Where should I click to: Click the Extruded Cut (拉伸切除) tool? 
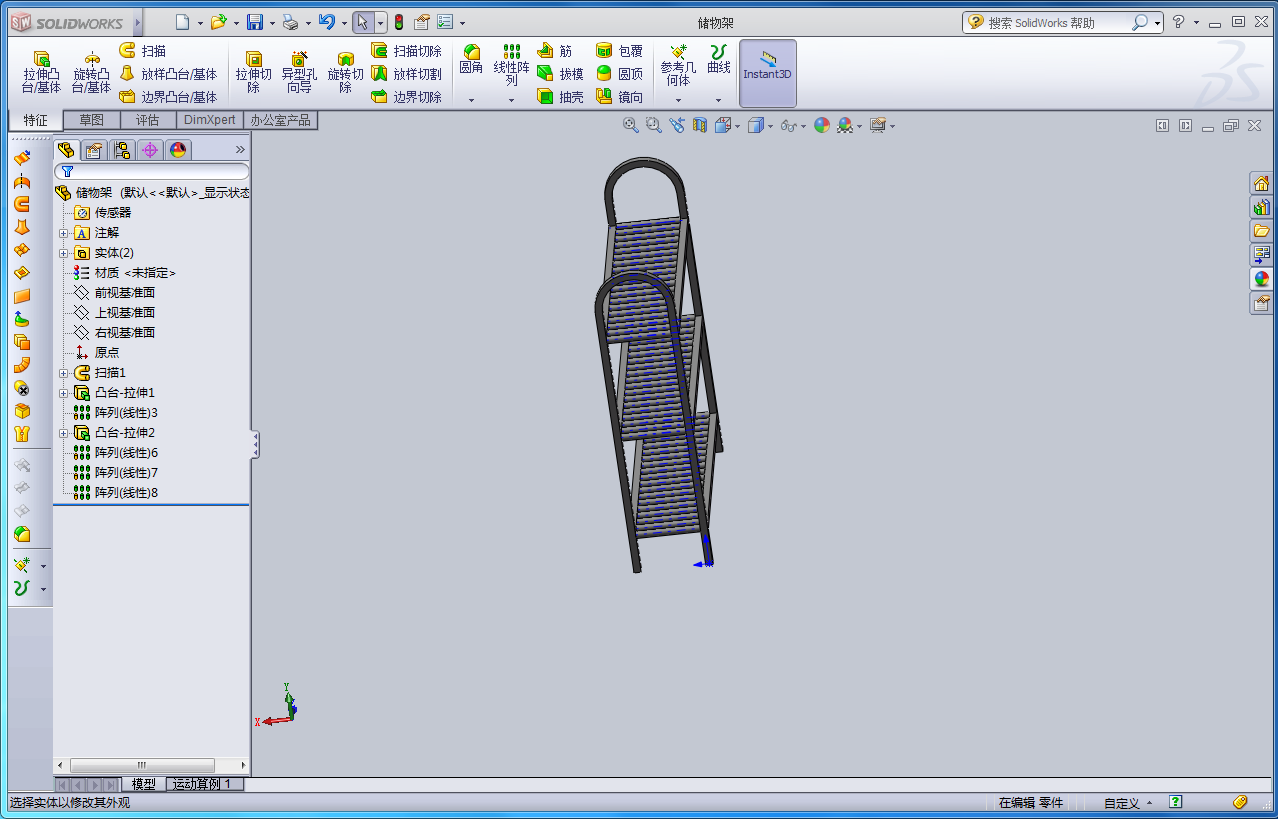[x=253, y=72]
